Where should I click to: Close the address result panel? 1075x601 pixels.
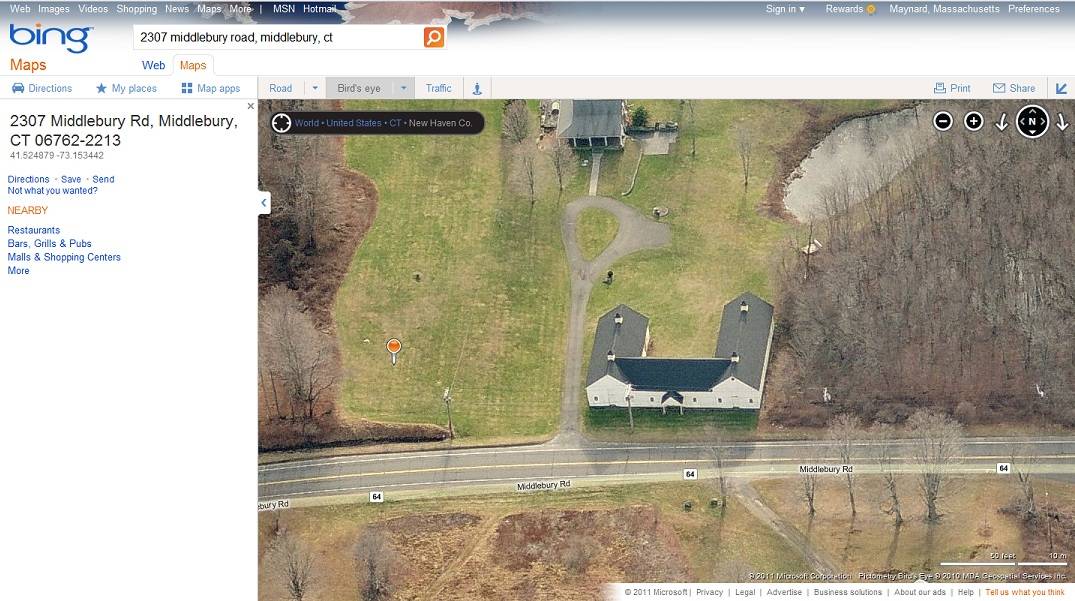click(x=250, y=106)
